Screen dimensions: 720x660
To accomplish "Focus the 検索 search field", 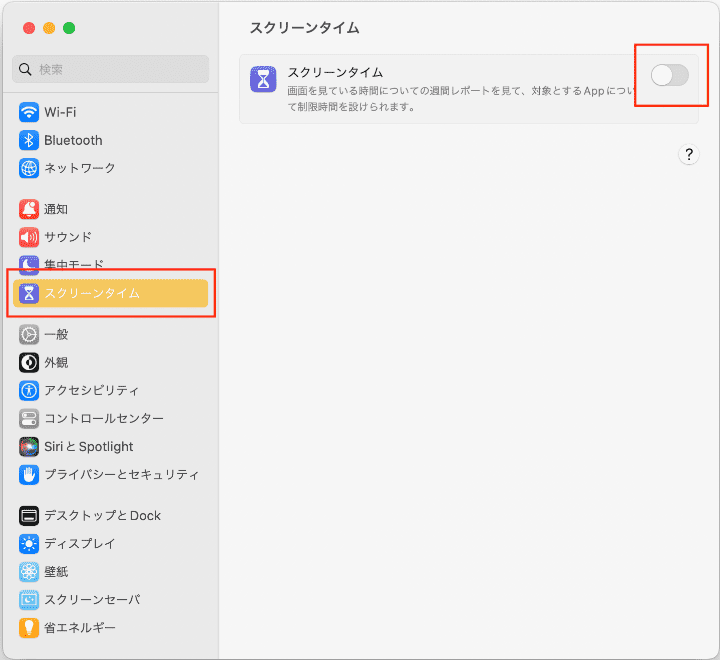I will (x=111, y=69).
